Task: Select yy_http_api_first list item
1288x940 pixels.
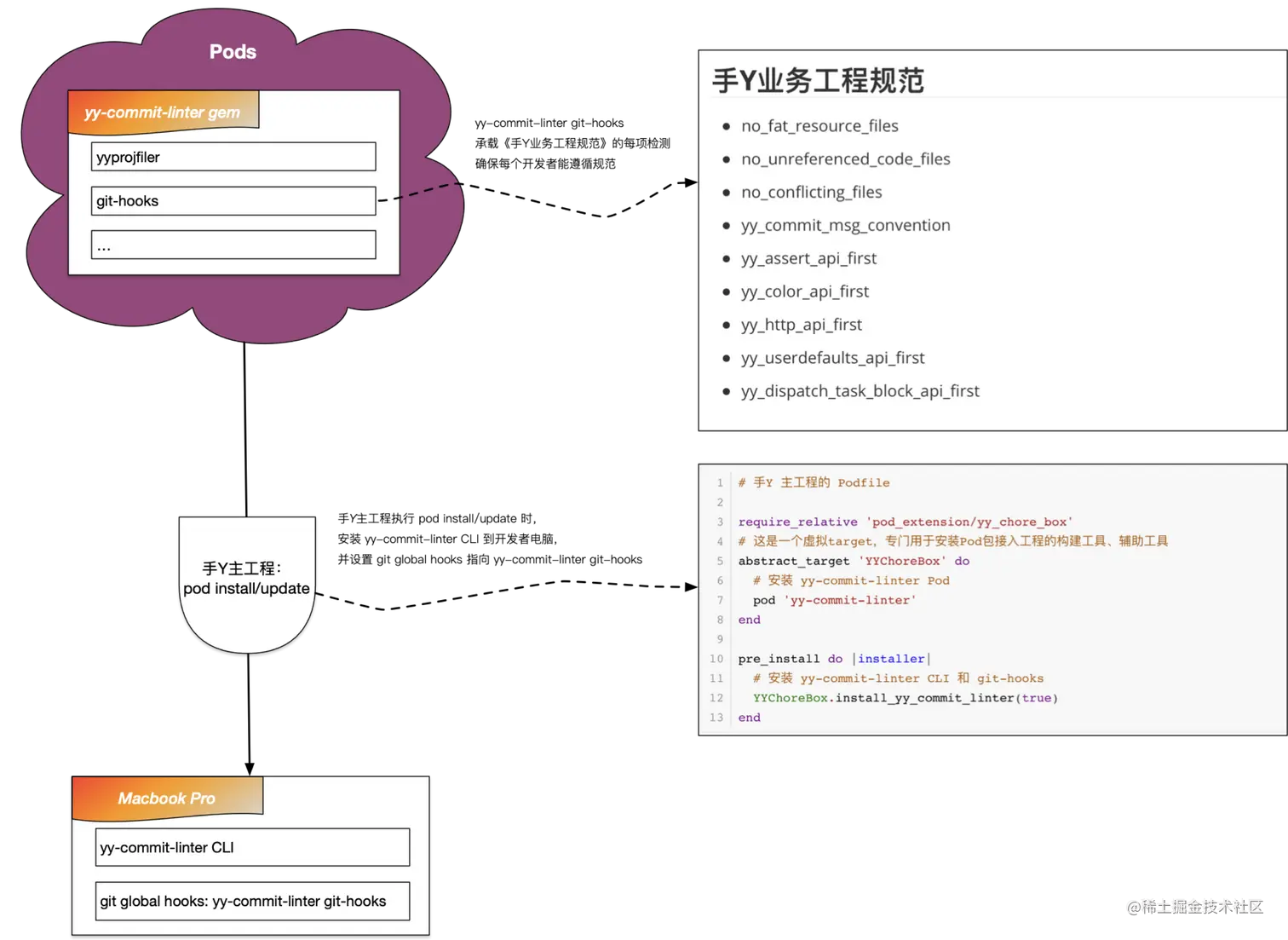Action: tap(801, 326)
